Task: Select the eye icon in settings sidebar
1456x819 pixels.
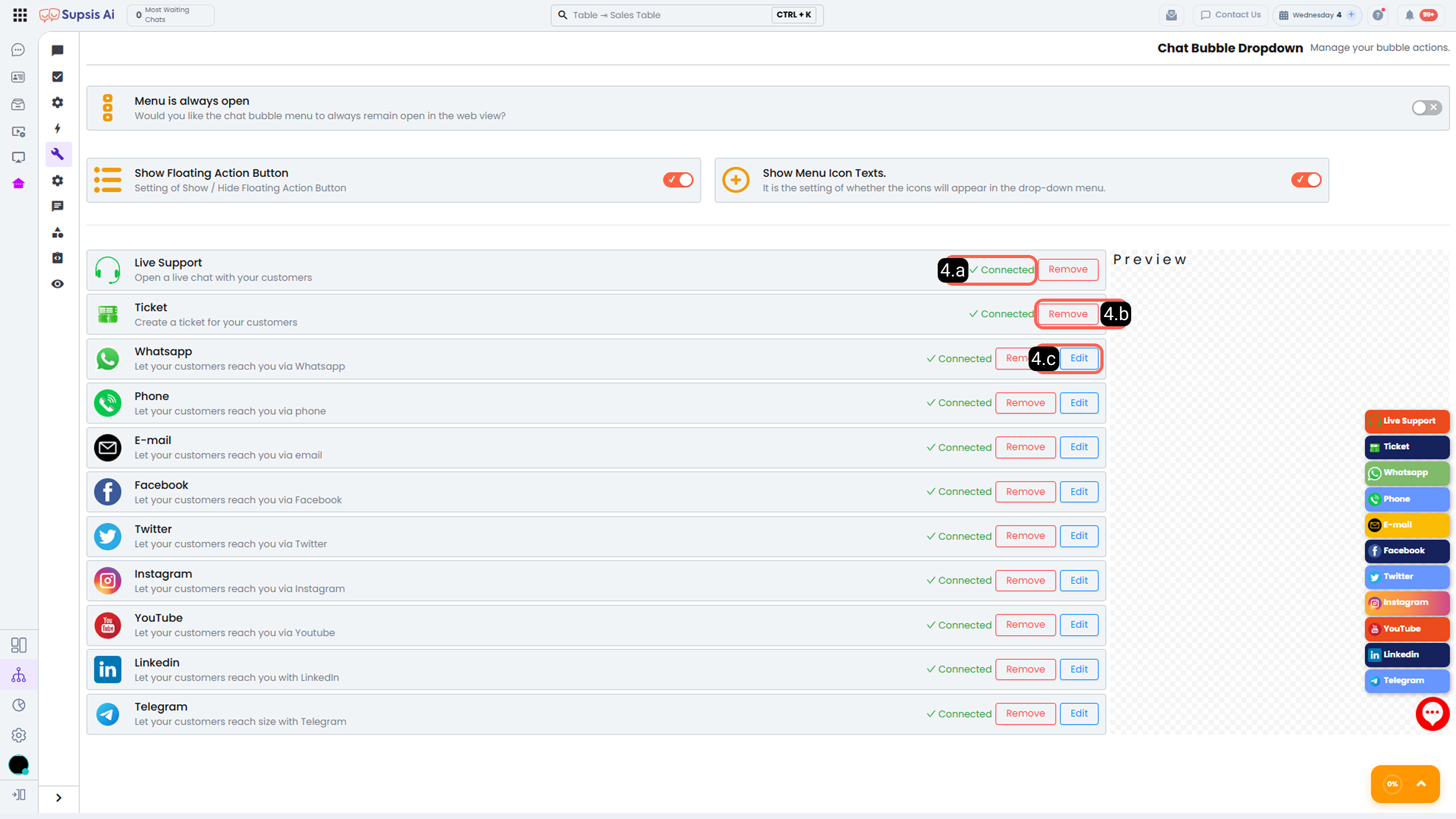Action: coord(58,284)
